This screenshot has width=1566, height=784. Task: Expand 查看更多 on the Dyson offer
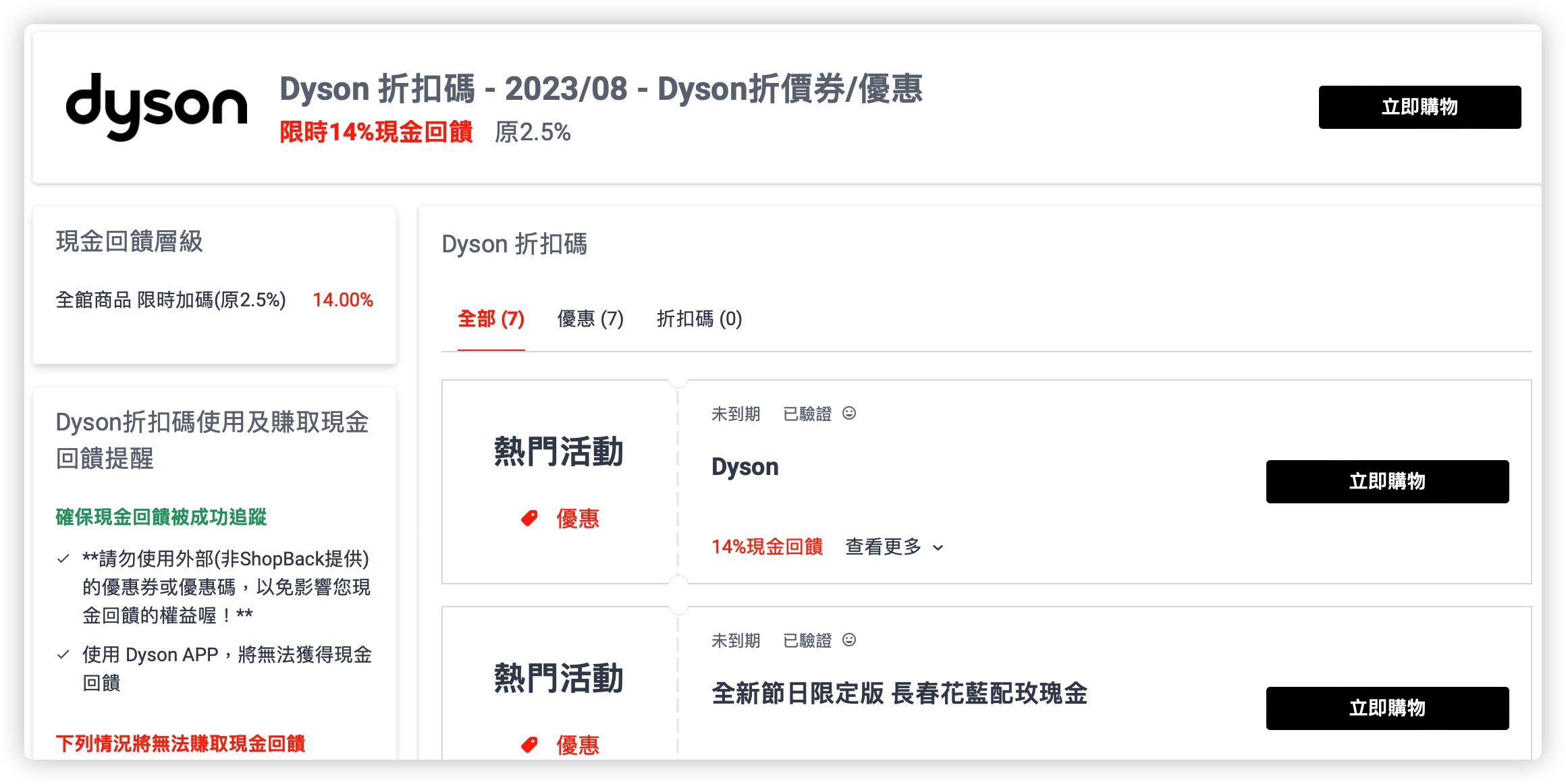click(894, 547)
